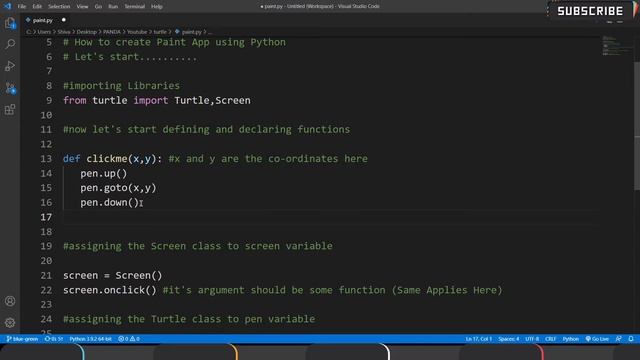Open the Edit menu
The image size is (640, 360).
click(x=37, y=7)
